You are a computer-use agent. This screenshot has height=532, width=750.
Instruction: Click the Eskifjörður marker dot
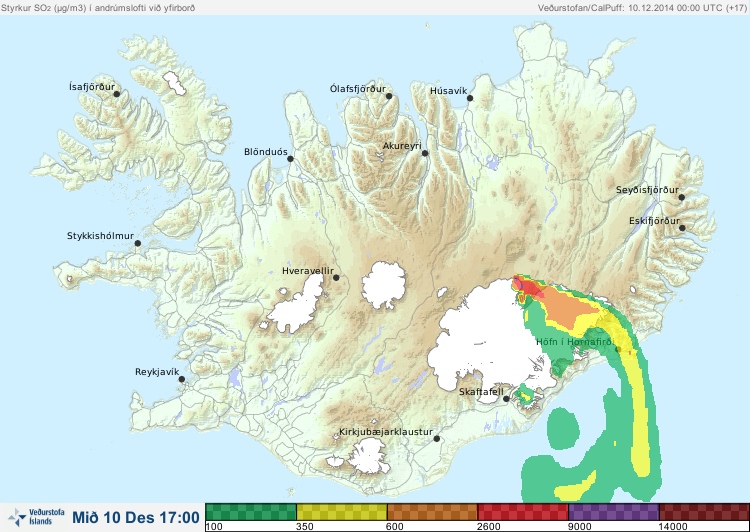(x=682, y=228)
